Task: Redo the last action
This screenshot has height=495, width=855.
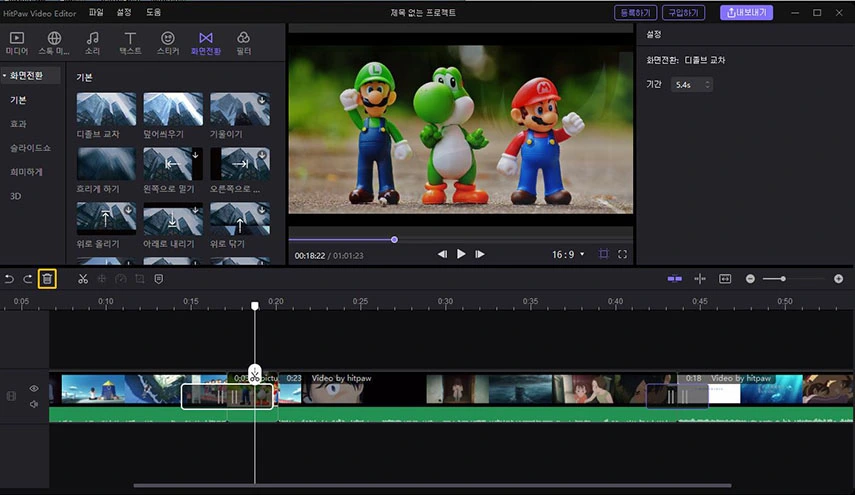Action: [27, 279]
